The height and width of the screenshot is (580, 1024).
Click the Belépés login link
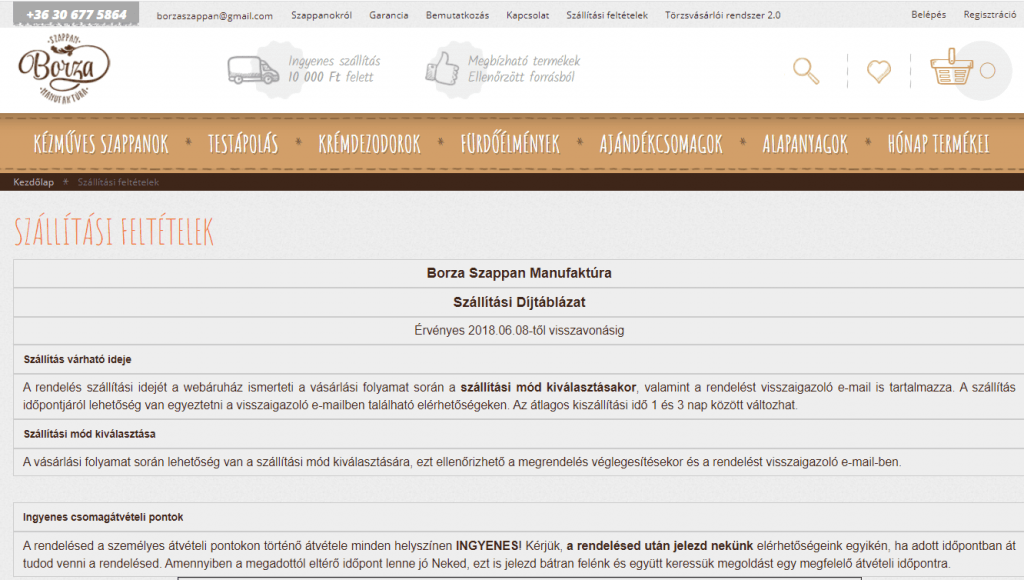coord(929,14)
